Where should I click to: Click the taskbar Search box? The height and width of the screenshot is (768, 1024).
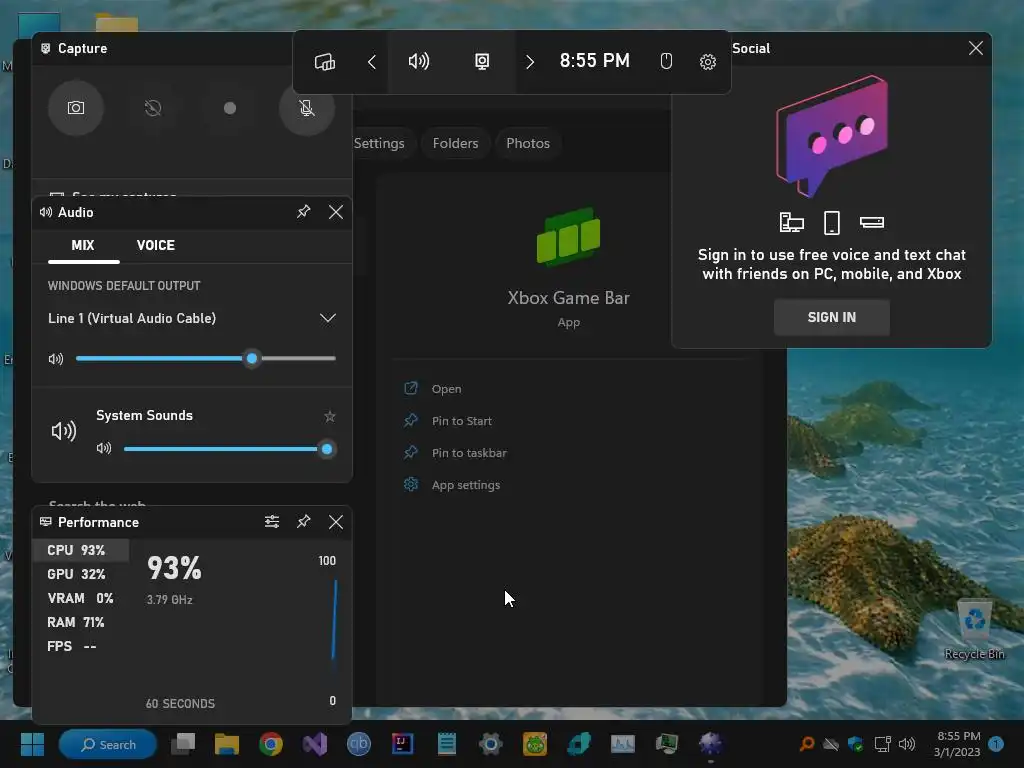coord(108,744)
